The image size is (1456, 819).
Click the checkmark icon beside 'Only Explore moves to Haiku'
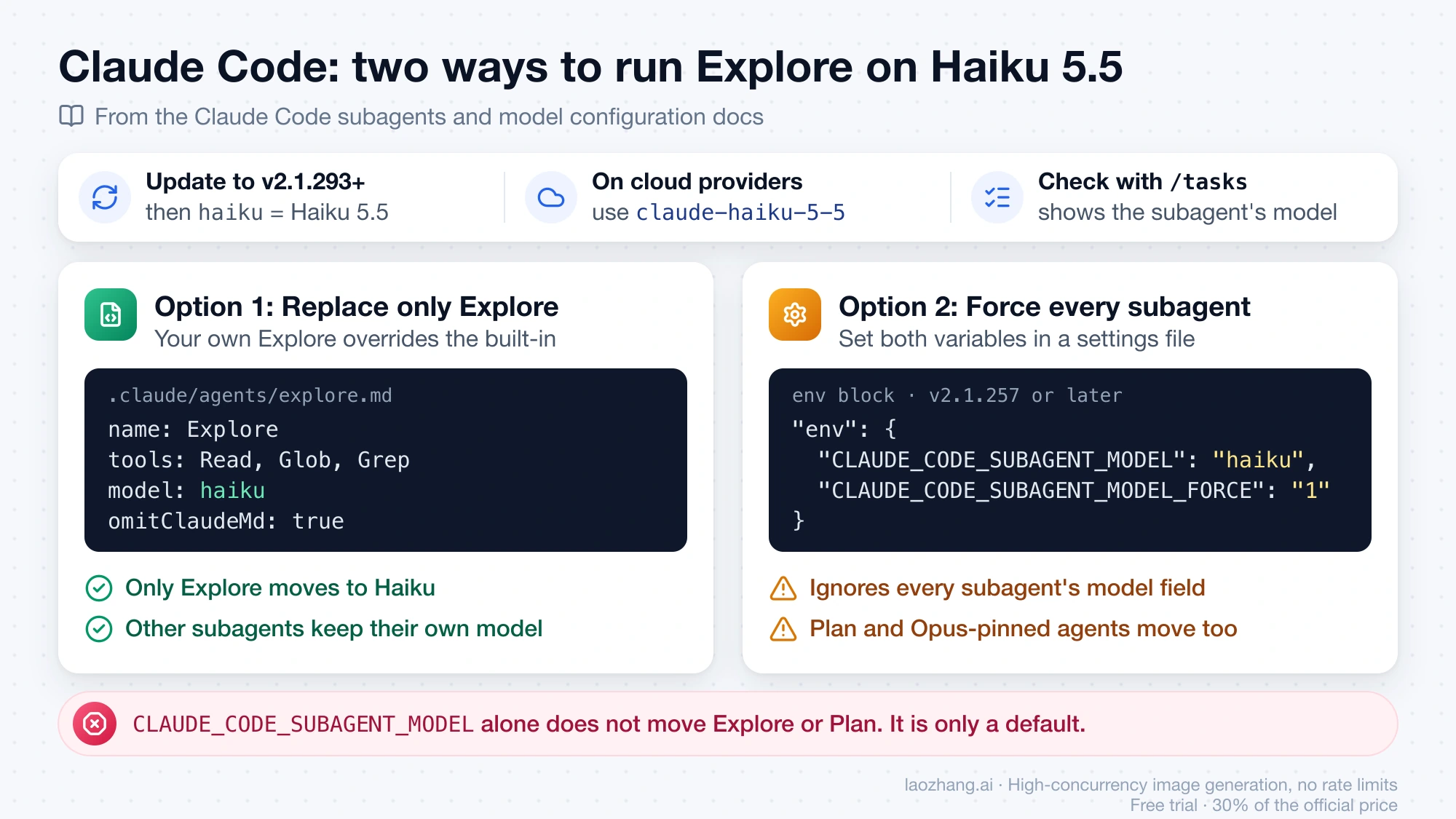(99, 588)
